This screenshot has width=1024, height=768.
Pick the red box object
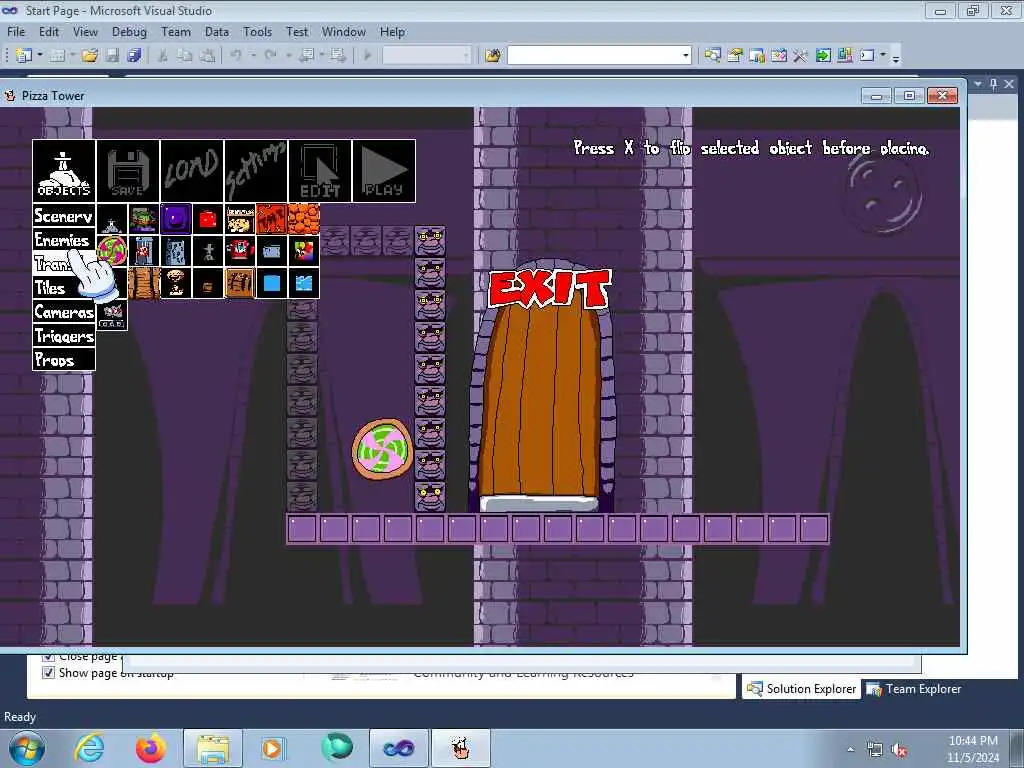pos(208,219)
